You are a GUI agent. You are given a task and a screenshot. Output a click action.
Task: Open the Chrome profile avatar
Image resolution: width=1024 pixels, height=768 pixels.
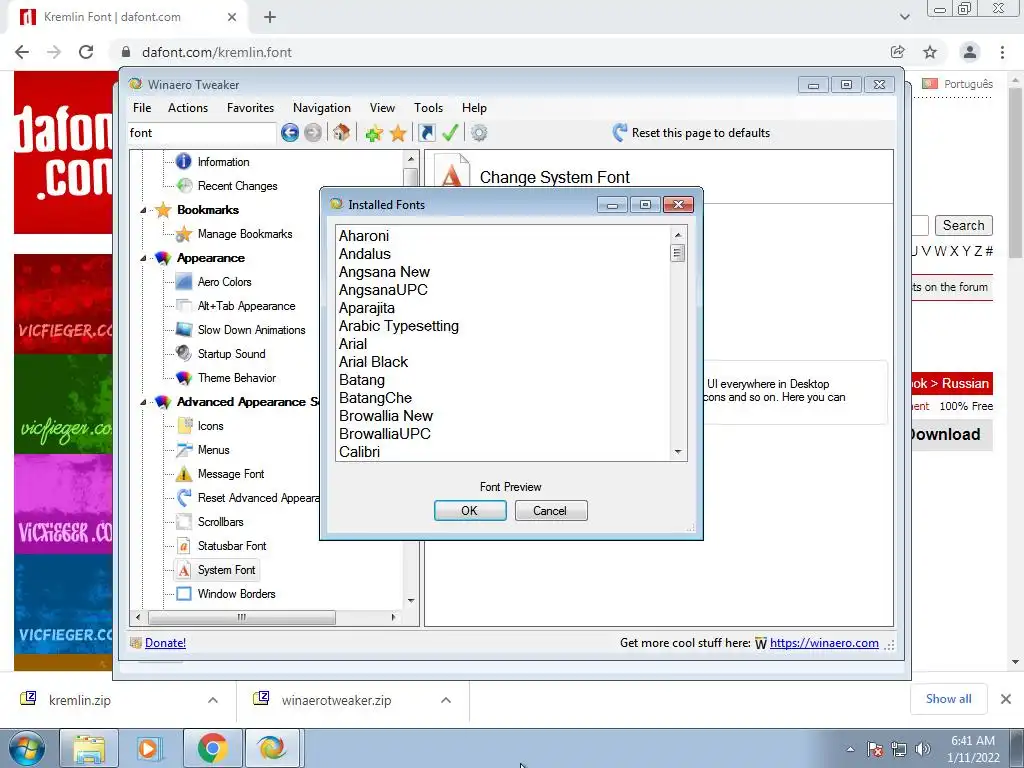pyautogui.click(x=970, y=52)
